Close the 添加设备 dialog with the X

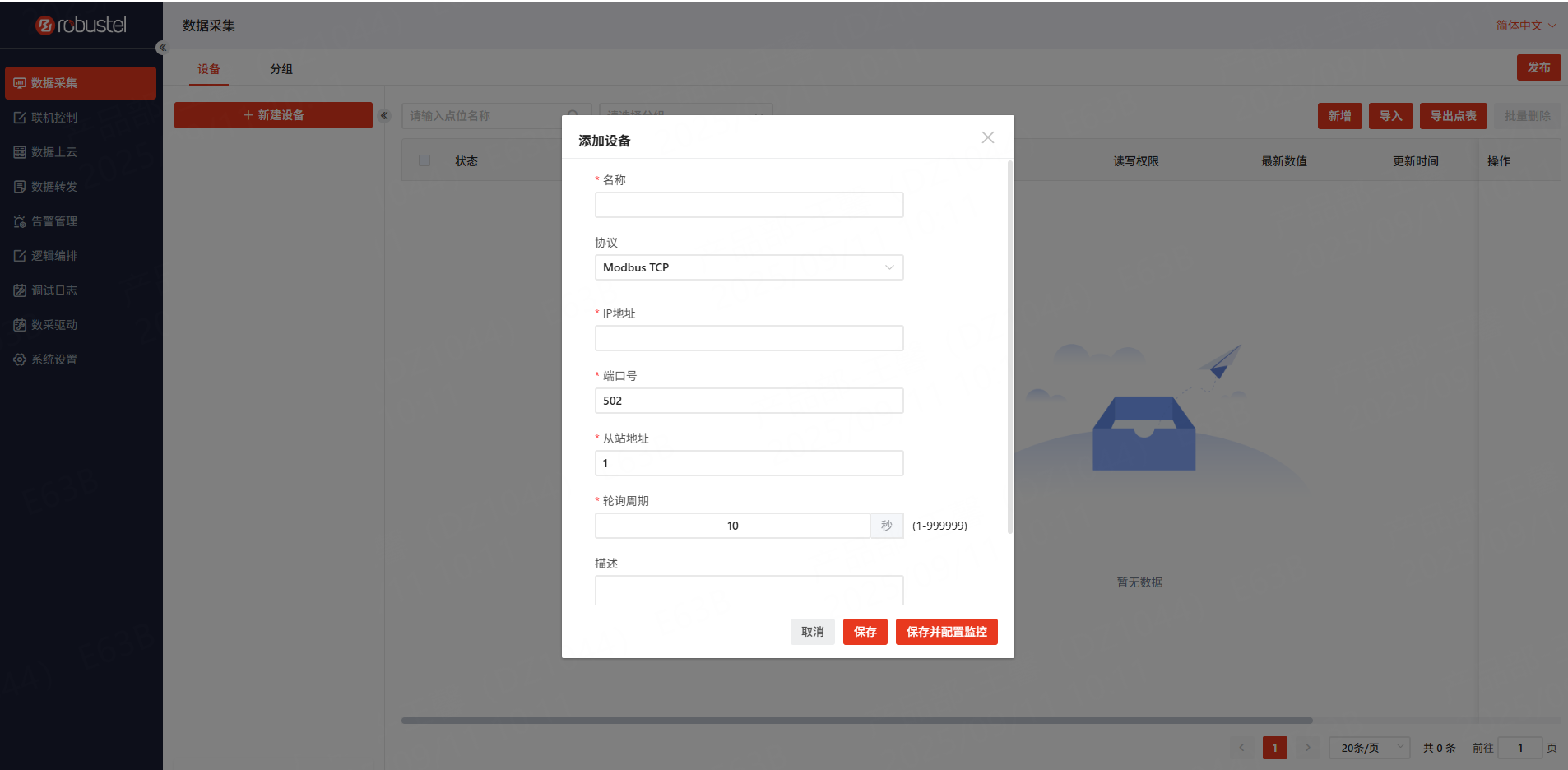click(x=987, y=137)
